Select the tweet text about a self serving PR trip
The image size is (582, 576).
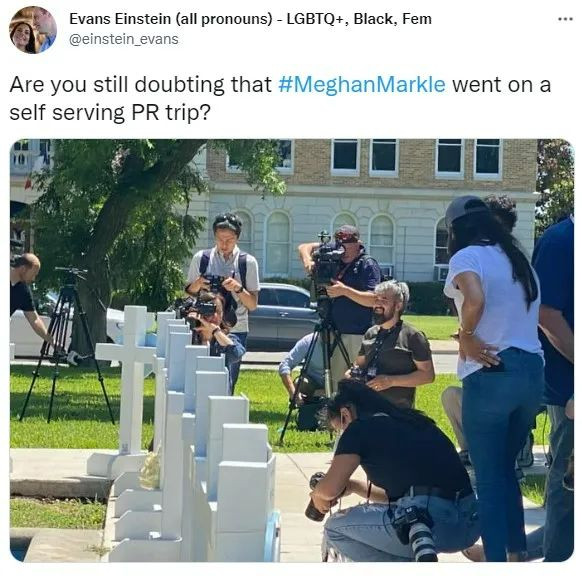pos(280,98)
